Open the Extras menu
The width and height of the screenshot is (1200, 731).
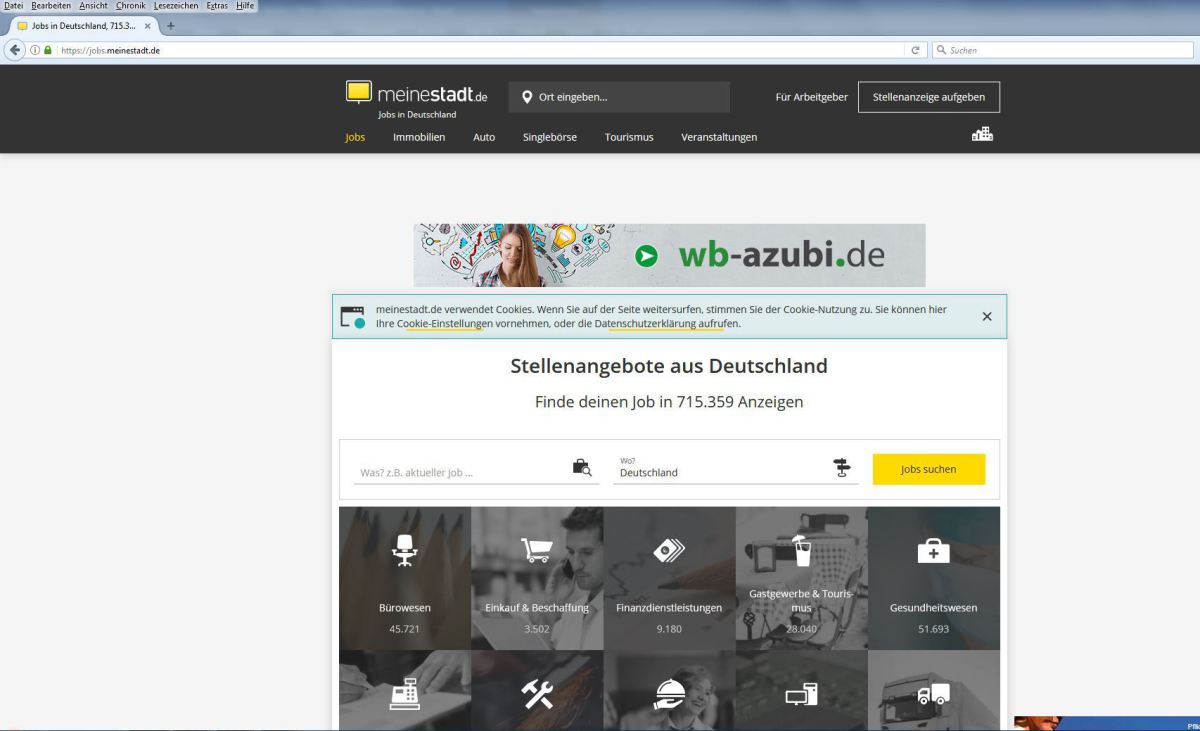click(x=217, y=6)
